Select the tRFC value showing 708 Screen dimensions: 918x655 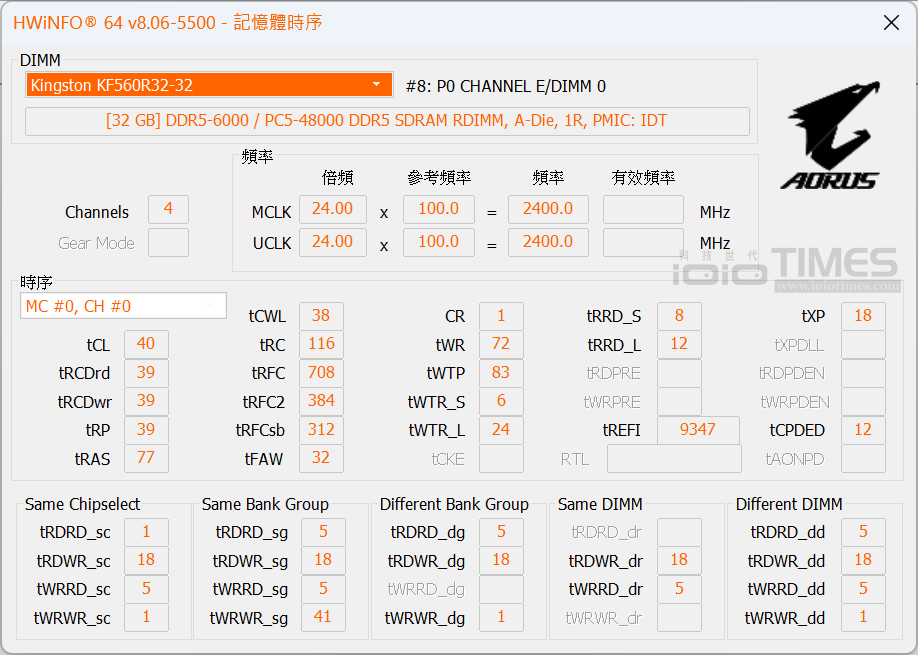click(321, 373)
